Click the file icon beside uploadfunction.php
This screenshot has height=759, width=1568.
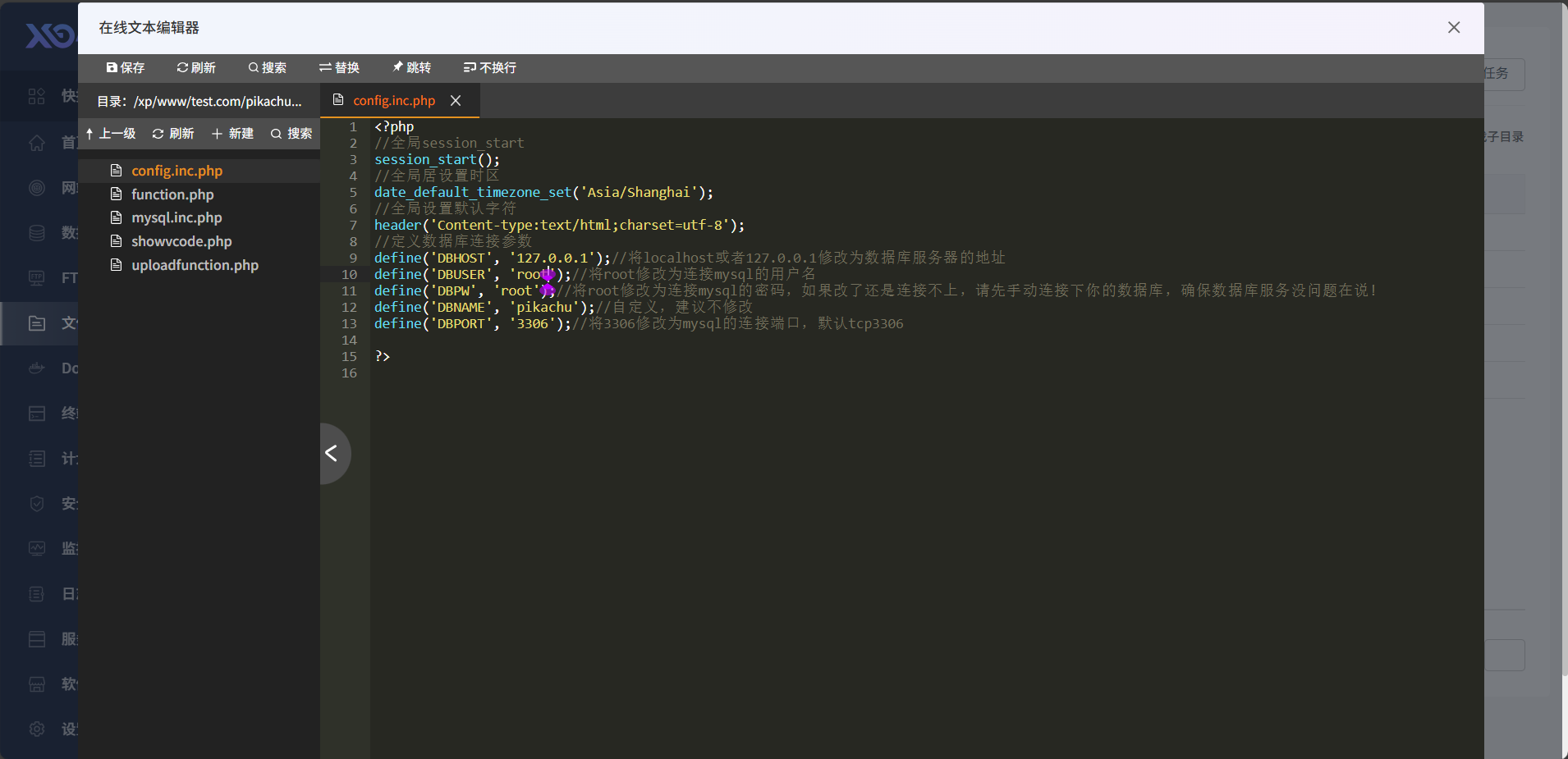[116, 265]
